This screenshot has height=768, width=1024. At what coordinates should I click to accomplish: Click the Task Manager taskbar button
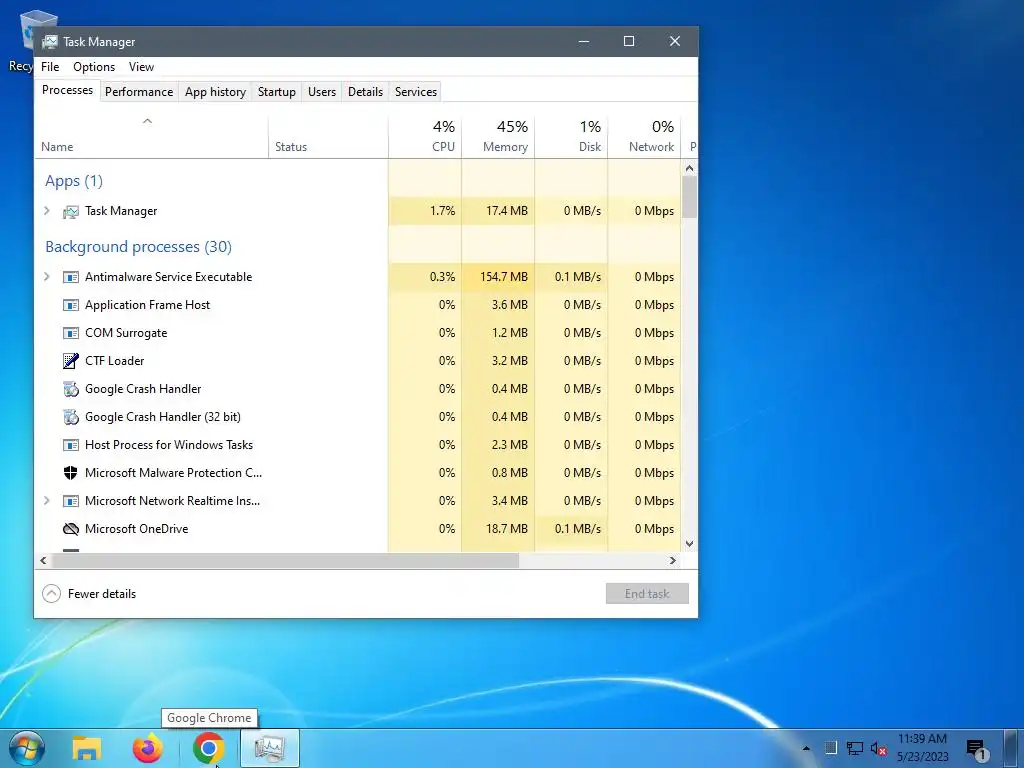[x=270, y=748]
